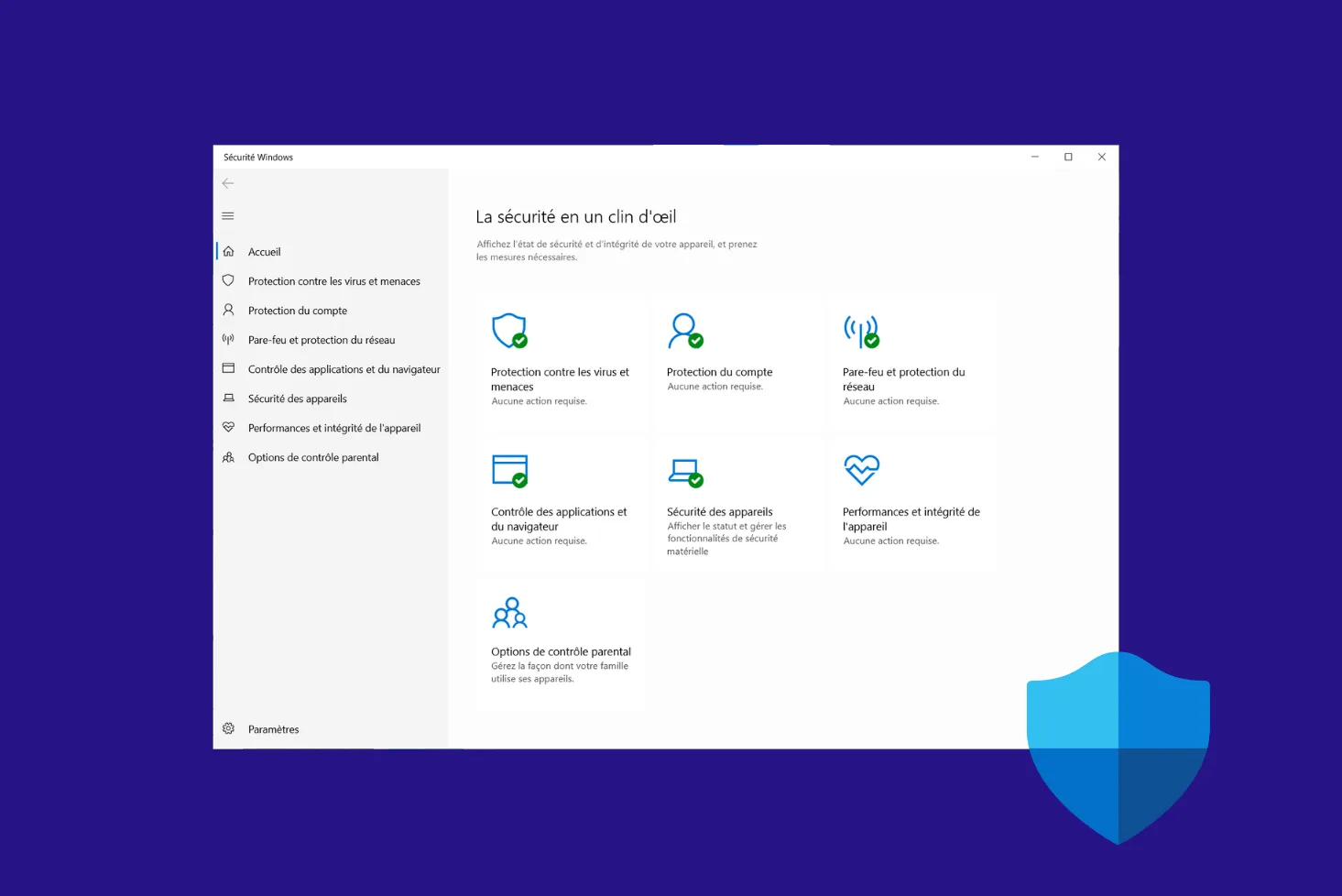Click the Paramètres gear icon
Viewport: 1342px width, 896px height.
pos(229,729)
